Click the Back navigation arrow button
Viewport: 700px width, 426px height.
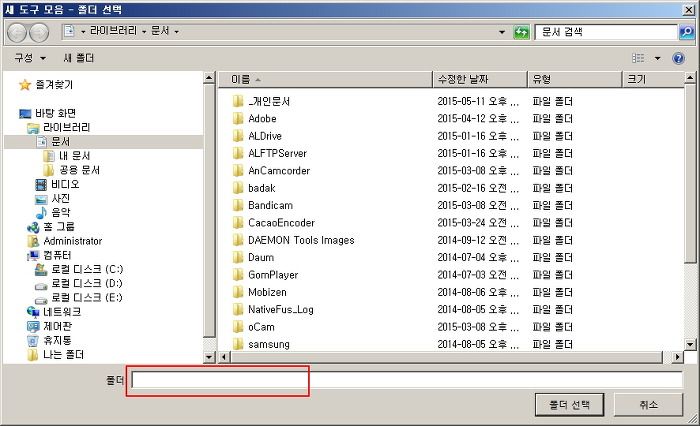[x=17, y=32]
